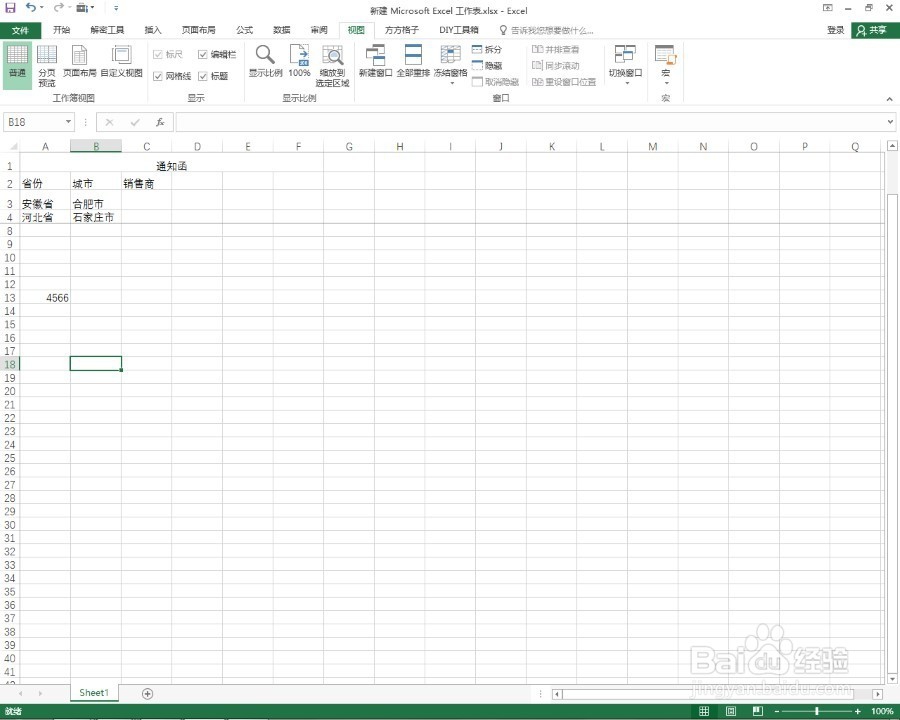Click inside the formula bar input
Image resolution: width=900 pixels, height=720 pixels.
coord(531,122)
